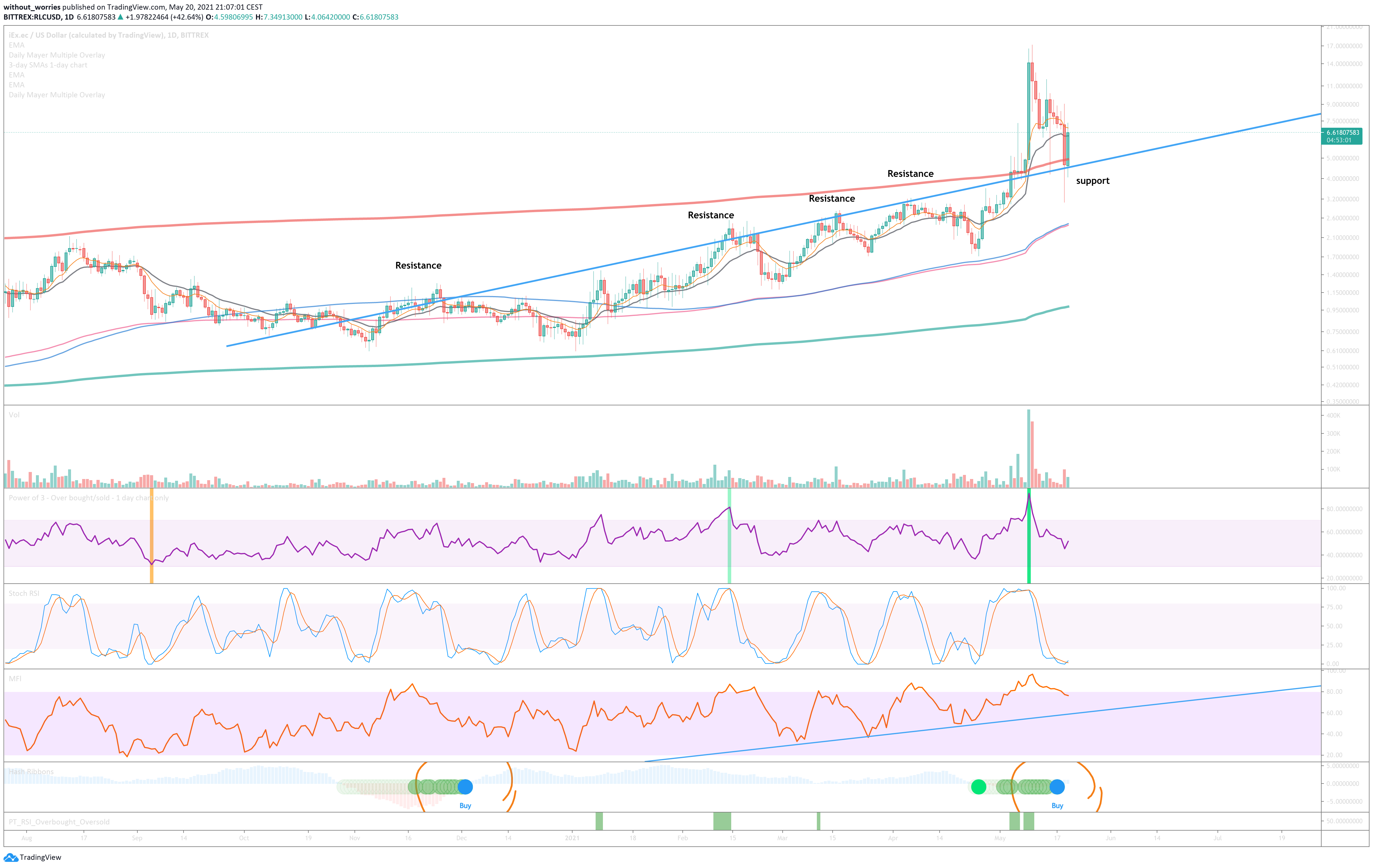Click the 25.00 Stoch RSI axis label
Screen dimensions: 1373x868
1334,645
